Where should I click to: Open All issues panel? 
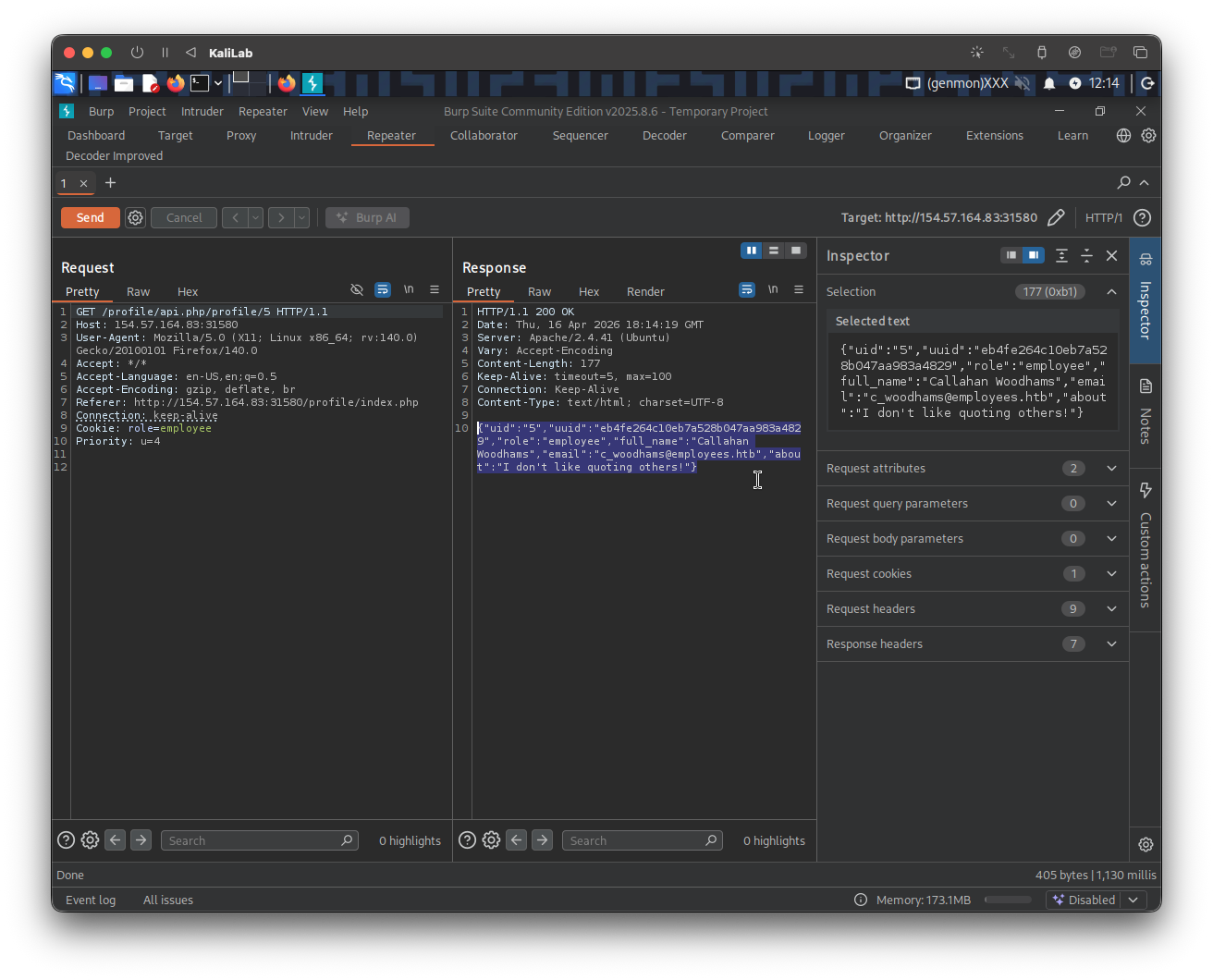pos(168,900)
